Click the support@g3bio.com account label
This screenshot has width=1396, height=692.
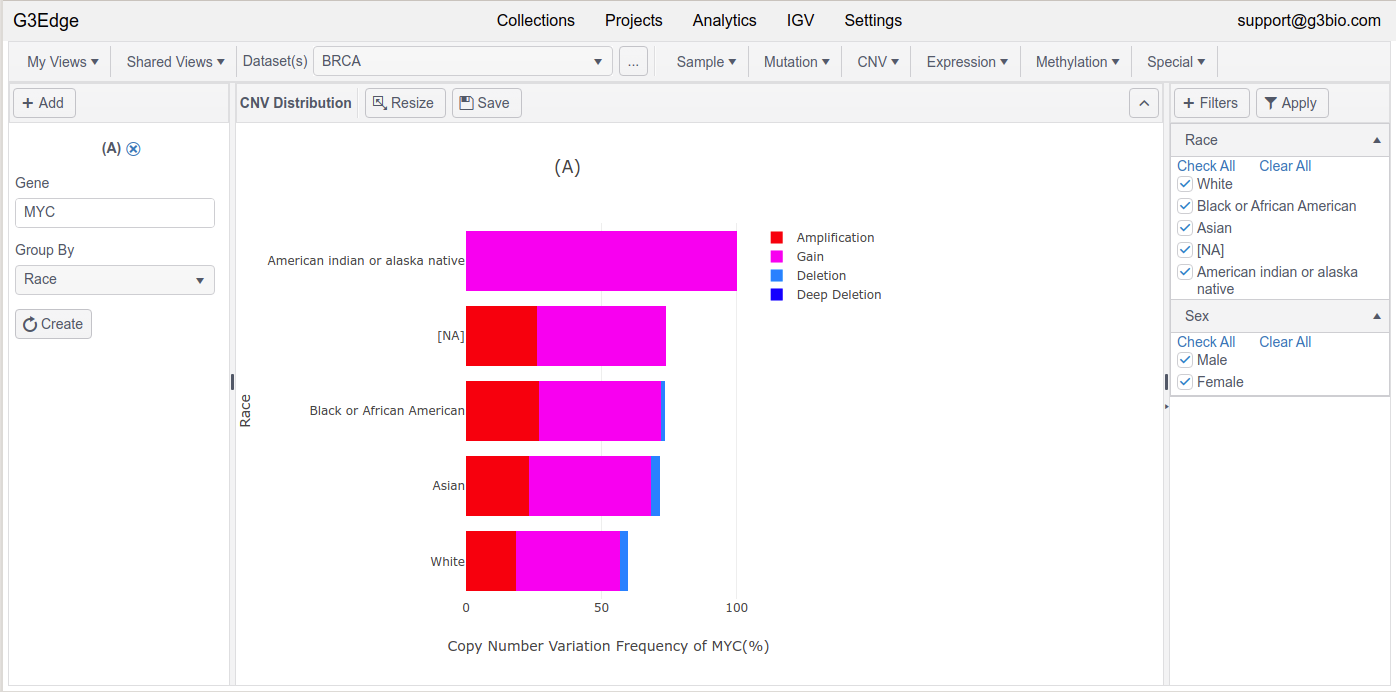pyautogui.click(x=1309, y=21)
